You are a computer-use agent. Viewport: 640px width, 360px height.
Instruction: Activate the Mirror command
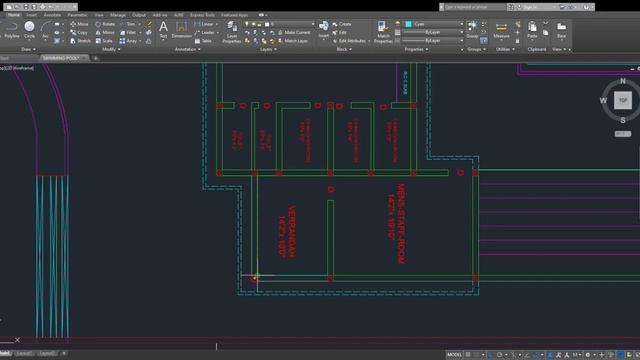click(x=105, y=32)
